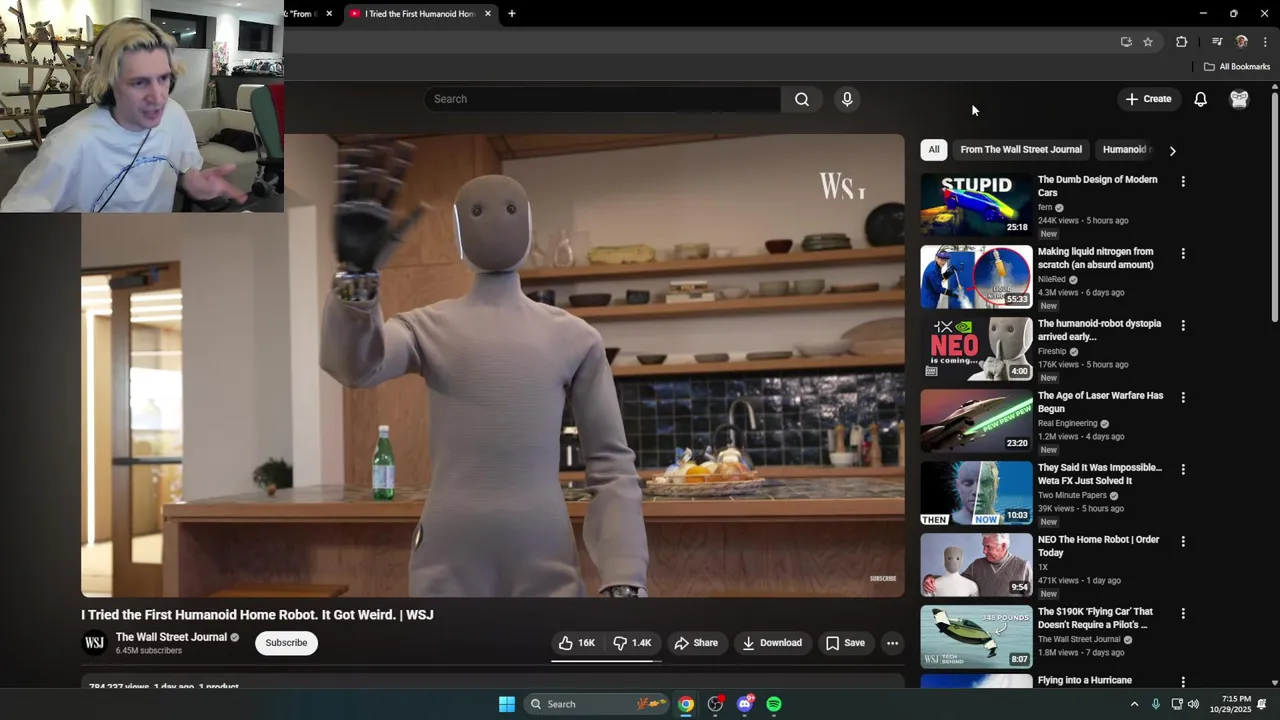Dislike the video (1.4K)

[633, 643]
